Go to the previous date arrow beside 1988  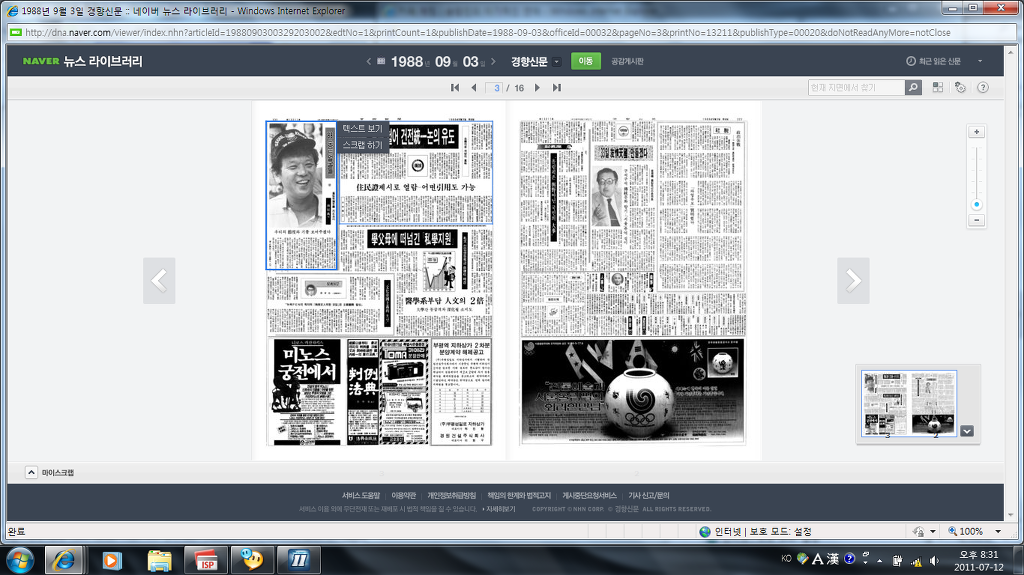(x=368, y=61)
